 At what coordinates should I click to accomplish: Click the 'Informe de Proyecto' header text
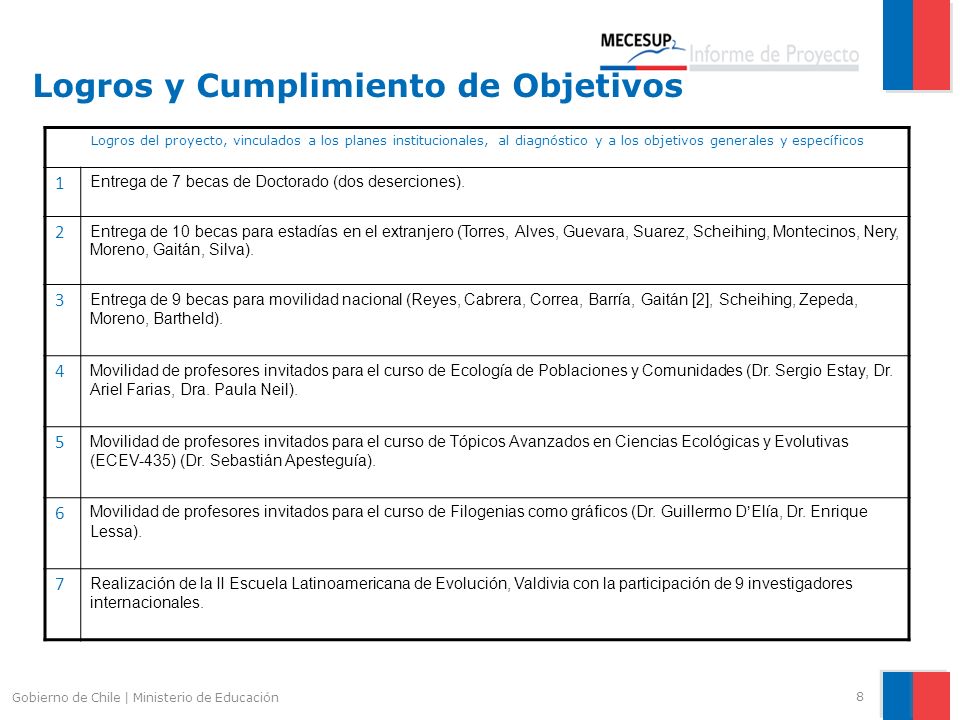[774, 54]
